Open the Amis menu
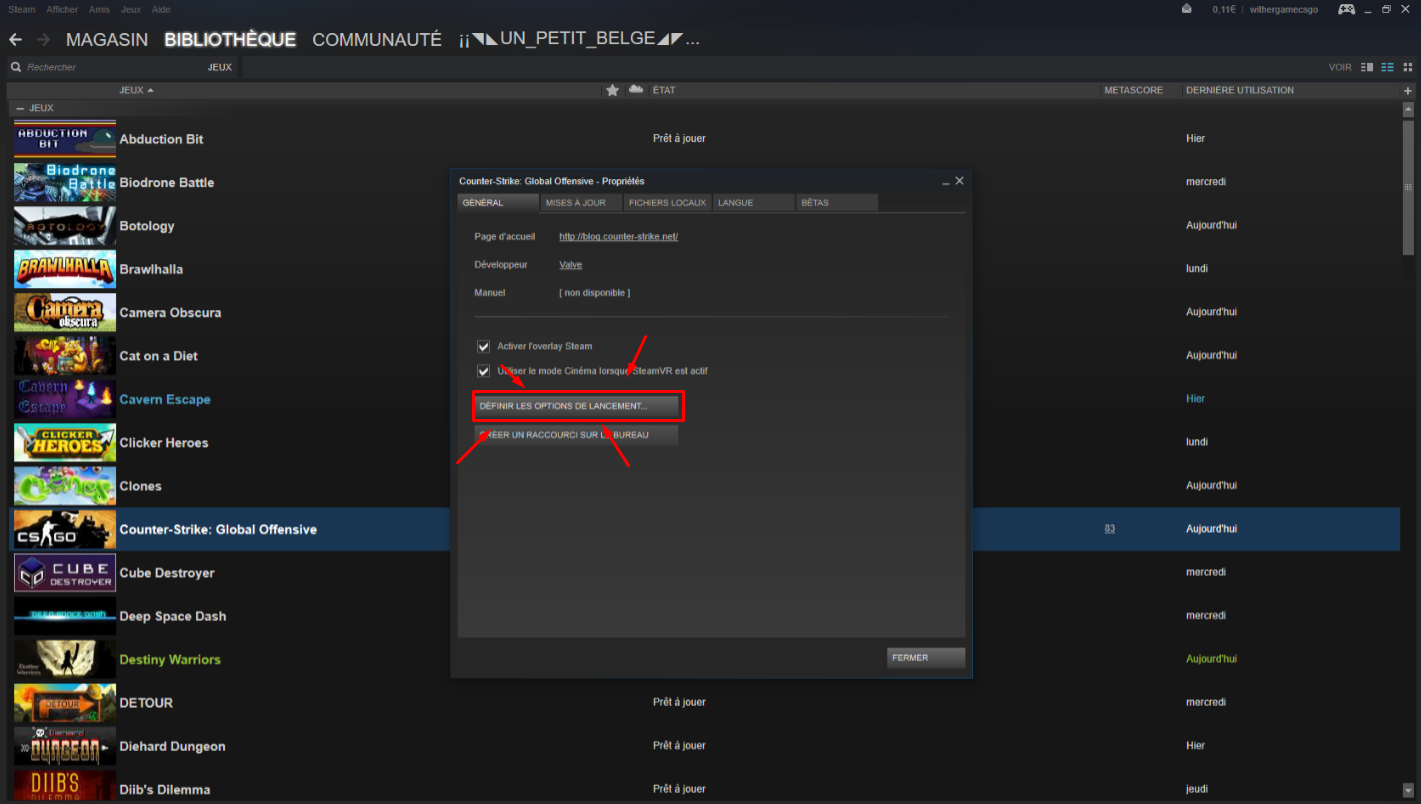This screenshot has width=1421, height=804. pos(99,9)
